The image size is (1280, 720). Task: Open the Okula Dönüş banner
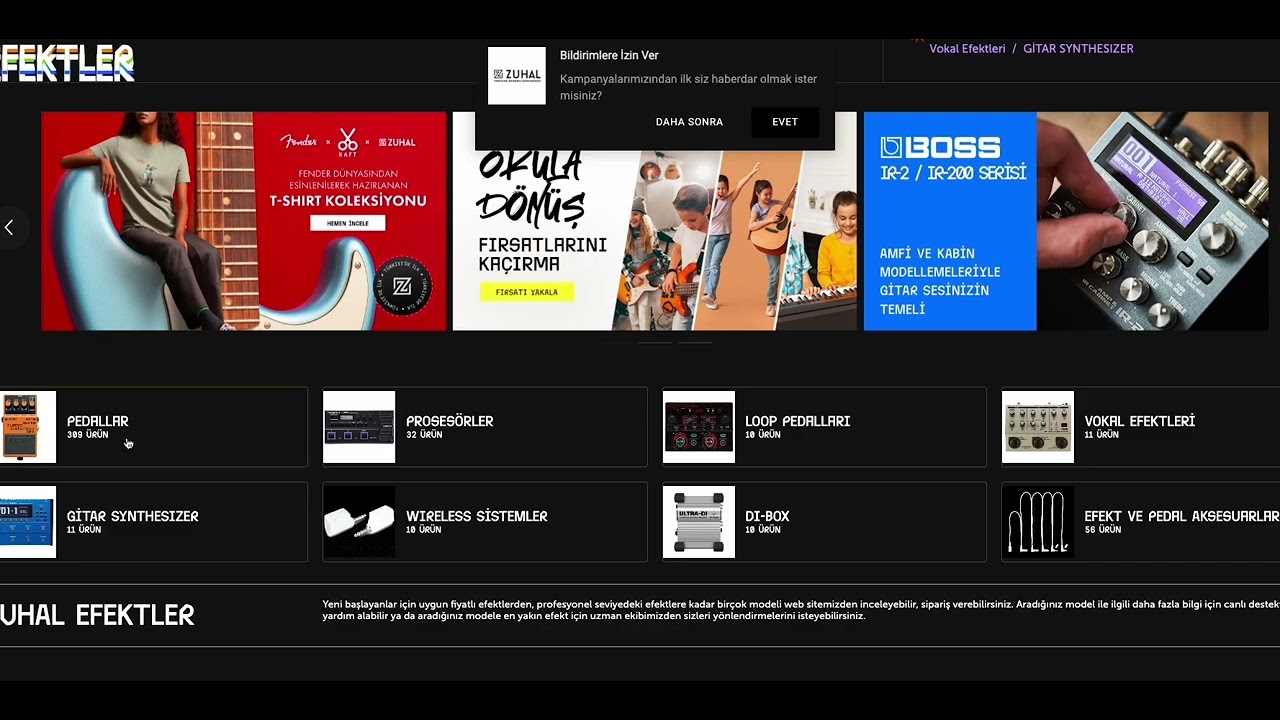654,221
